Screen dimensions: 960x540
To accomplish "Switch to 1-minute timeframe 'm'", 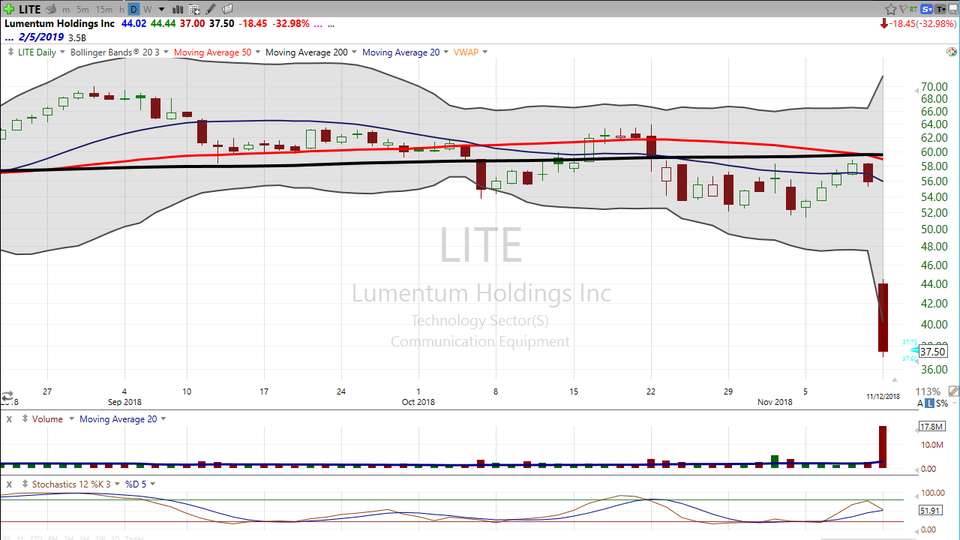I will tap(66, 9).
